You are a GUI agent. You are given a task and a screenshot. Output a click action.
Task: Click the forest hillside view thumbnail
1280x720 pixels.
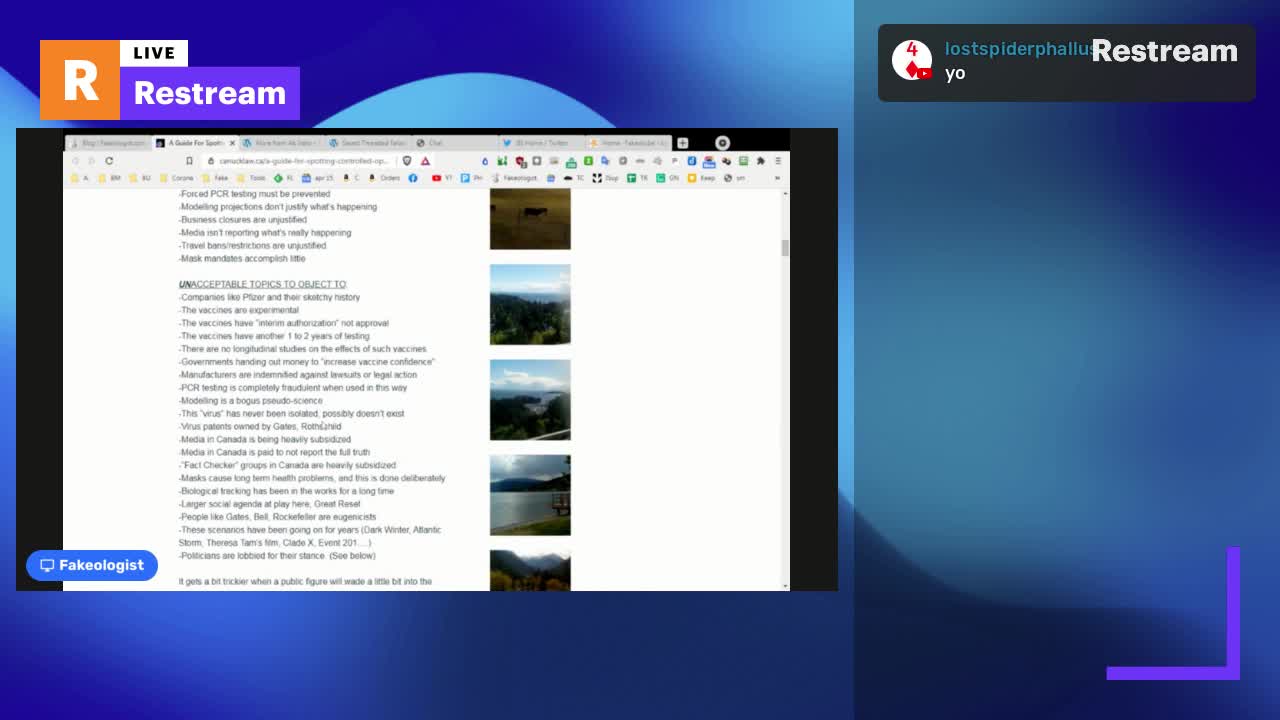(x=530, y=305)
